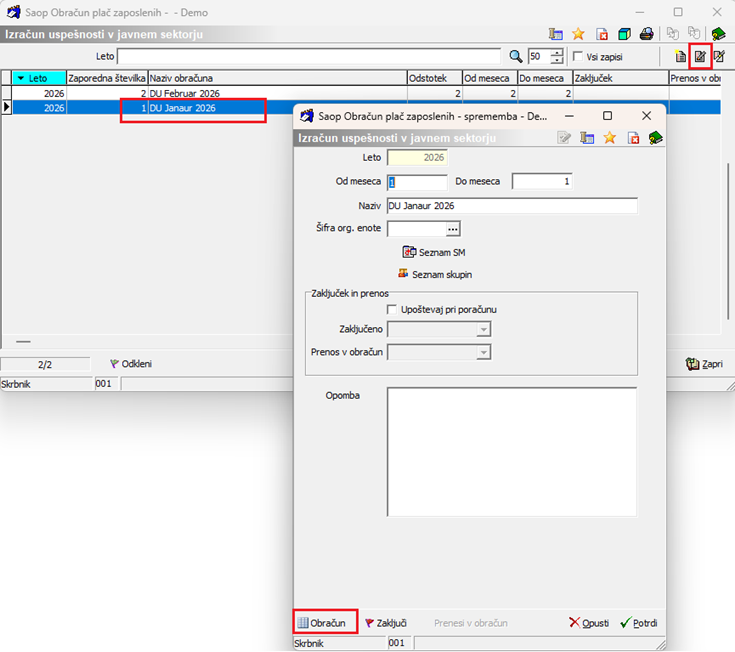Click the record count field showing 50
The height and width of the screenshot is (652, 735).
[x=539, y=57]
